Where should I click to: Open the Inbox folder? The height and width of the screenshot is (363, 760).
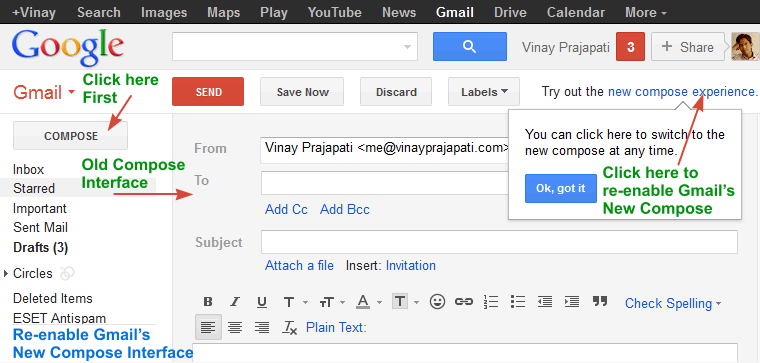click(29, 170)
